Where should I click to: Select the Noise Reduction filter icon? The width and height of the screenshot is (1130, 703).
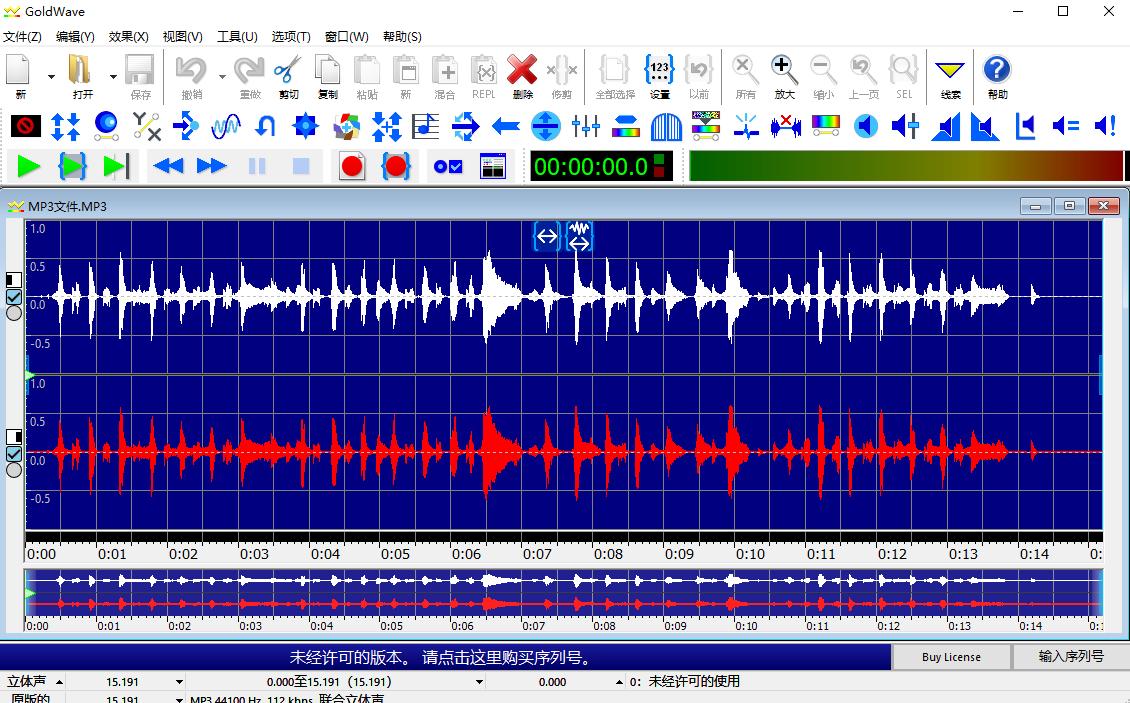[x=787, y=126]
